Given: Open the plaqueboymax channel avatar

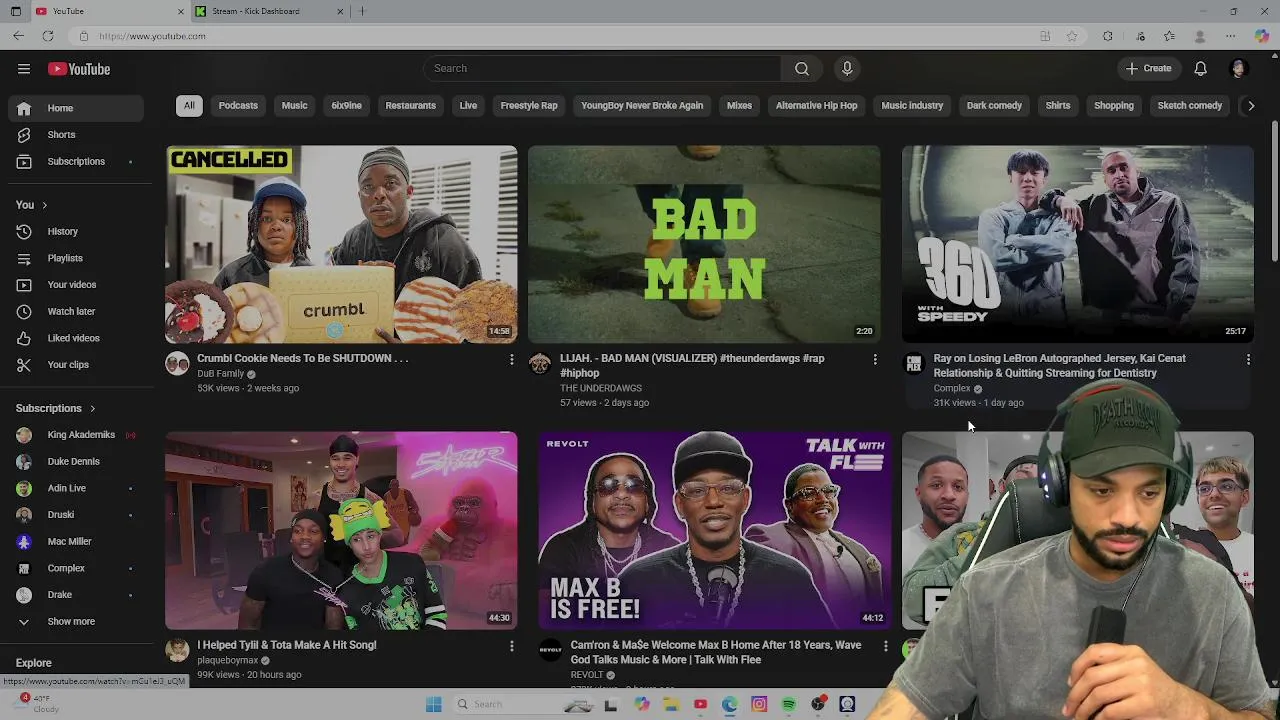Looking at the screenshot, I should coord(177,651).
